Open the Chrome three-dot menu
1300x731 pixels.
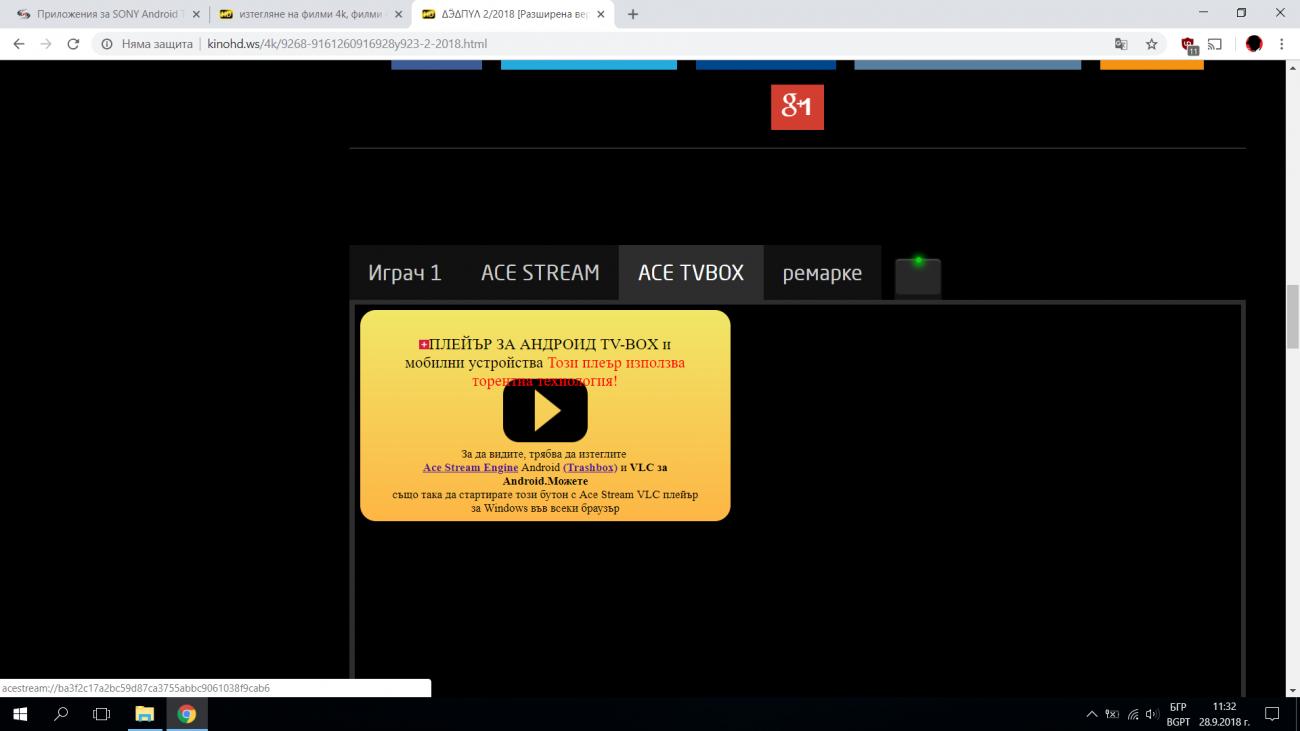[x=1282, y=44]
